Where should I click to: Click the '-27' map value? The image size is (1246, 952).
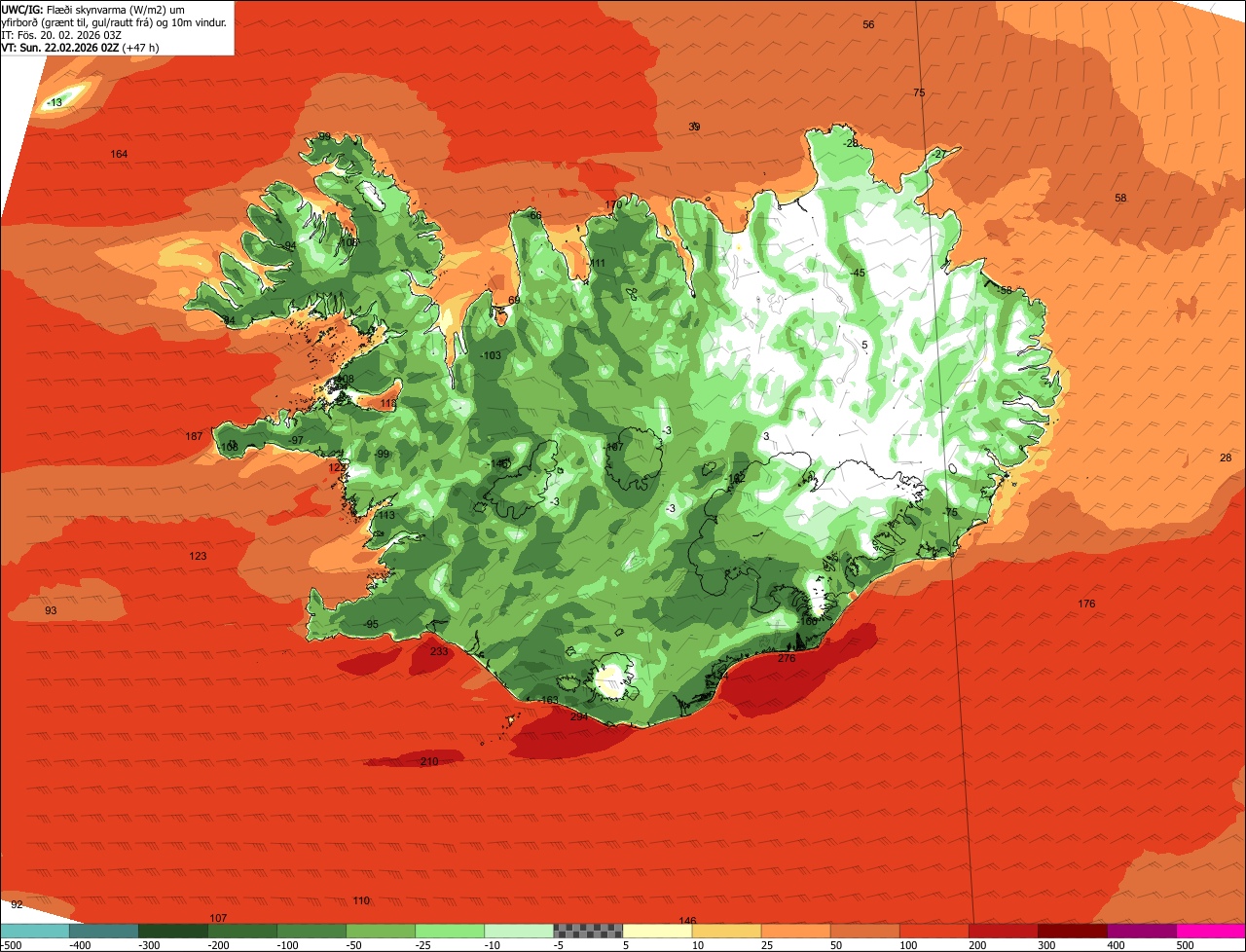coord(938,154)
